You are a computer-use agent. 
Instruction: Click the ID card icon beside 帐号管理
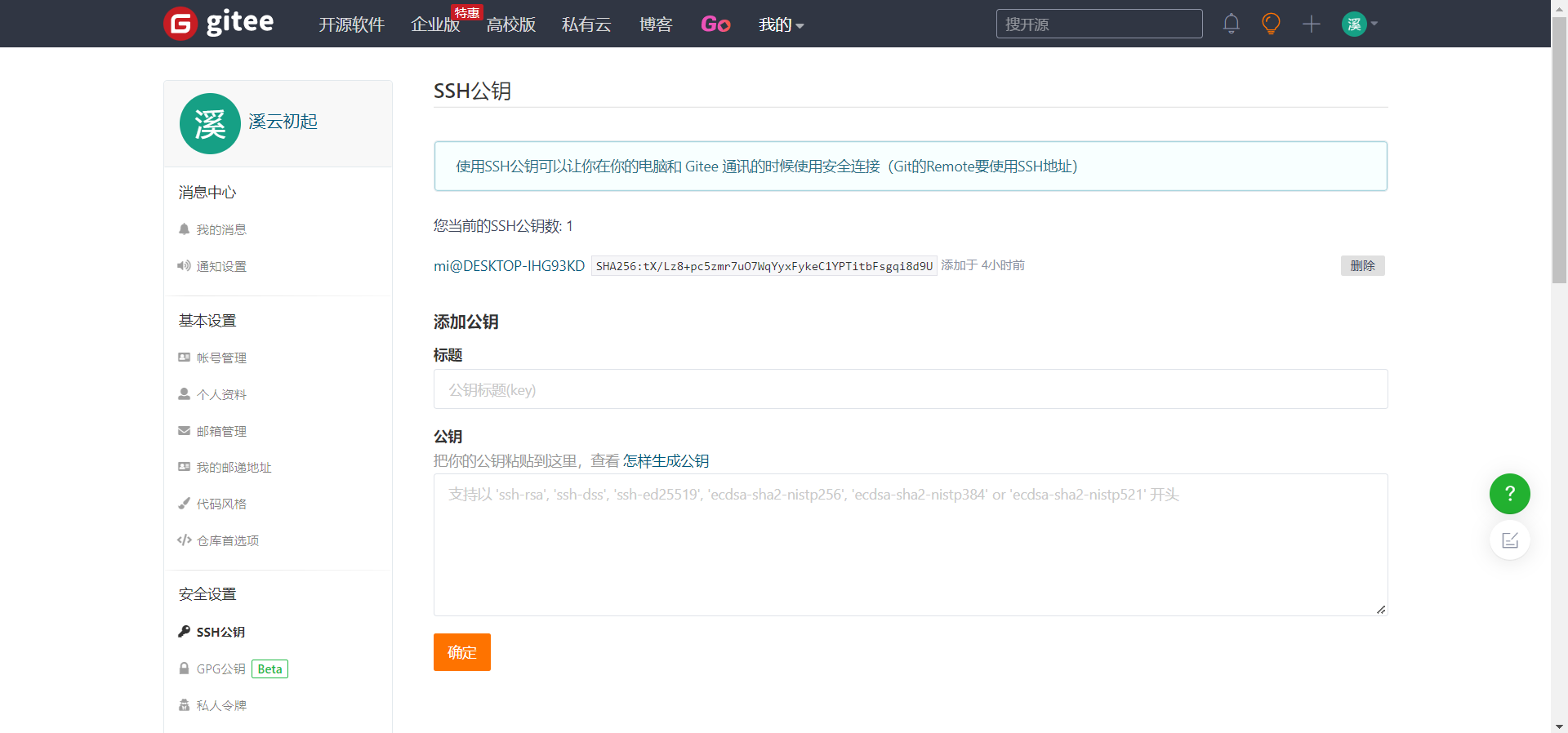[184, 358]
